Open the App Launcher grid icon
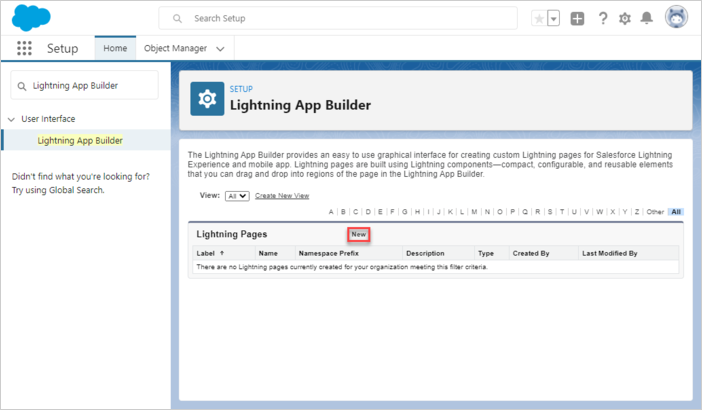 tap(24, 48)
